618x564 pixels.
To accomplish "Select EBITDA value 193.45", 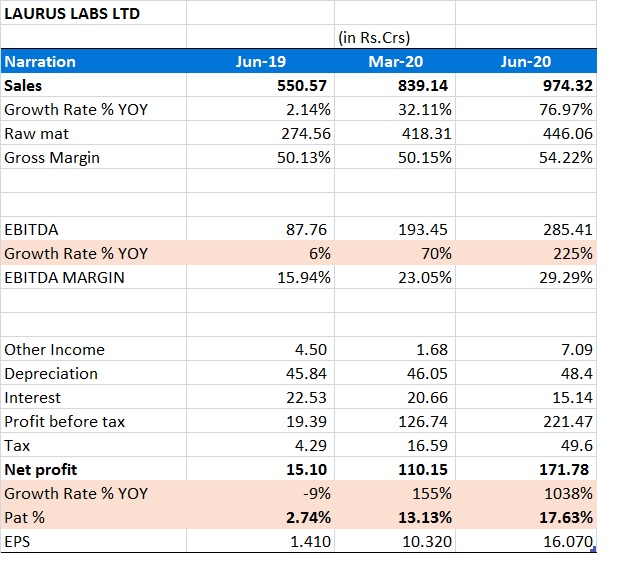I will coord(395,229).
